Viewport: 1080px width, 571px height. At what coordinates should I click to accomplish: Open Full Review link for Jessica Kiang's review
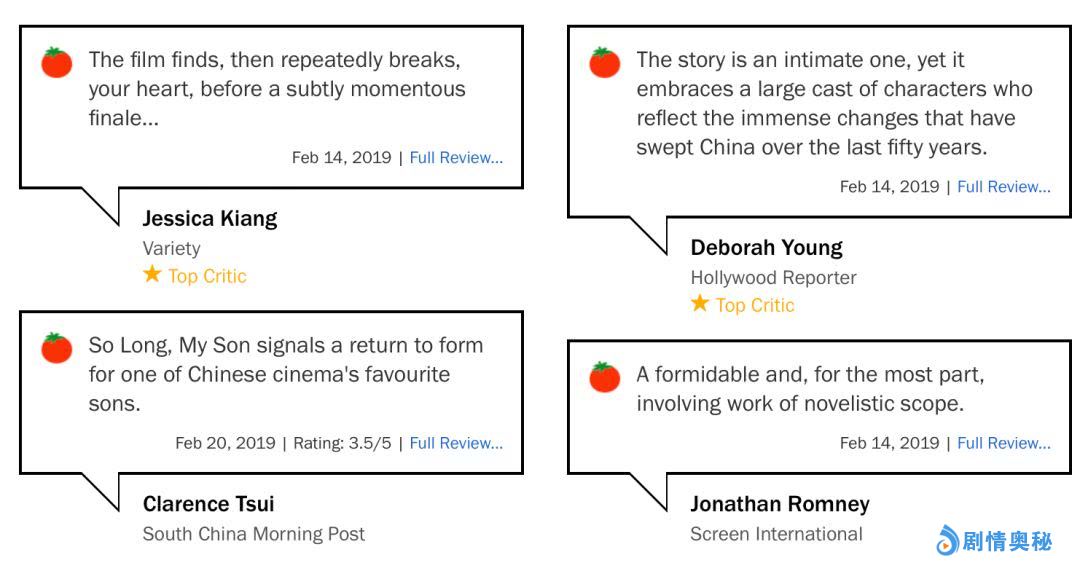[x=456, y=158]
